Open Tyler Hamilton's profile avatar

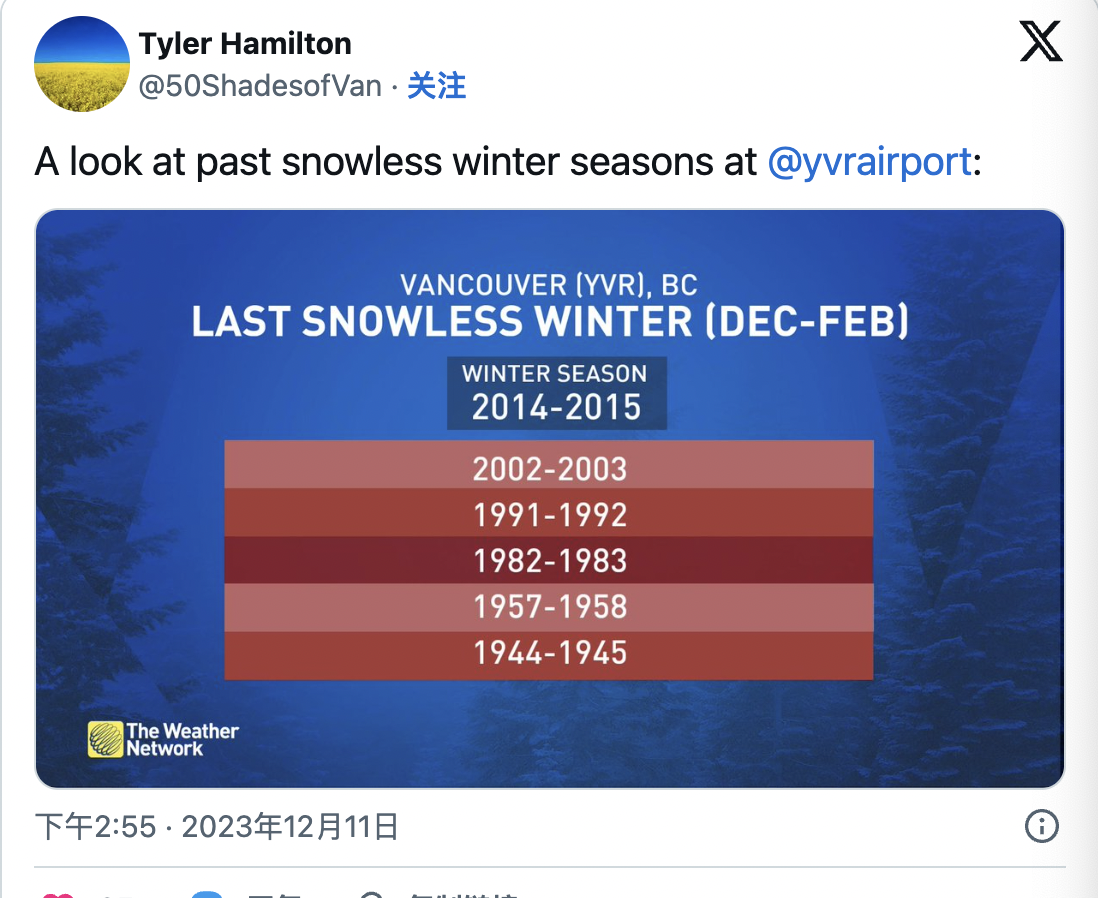click(82, 64)
